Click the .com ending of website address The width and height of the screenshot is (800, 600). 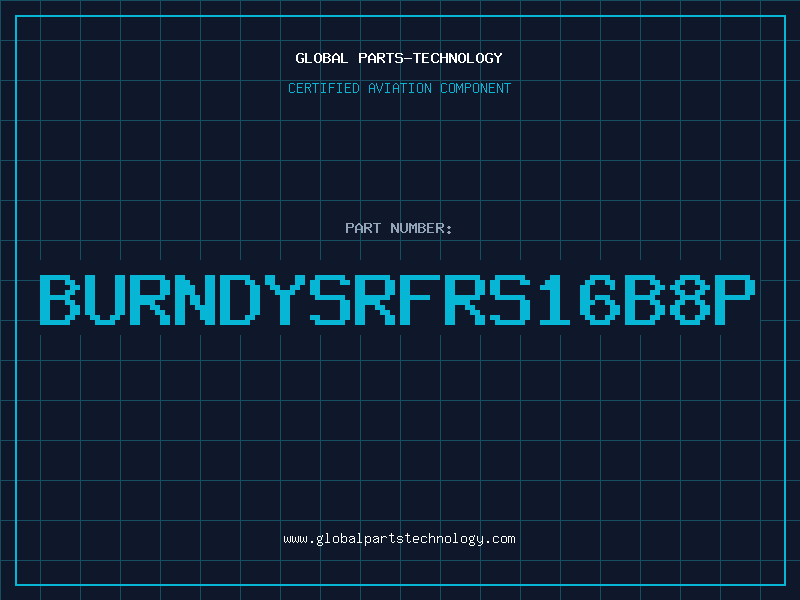click(499, 539)
